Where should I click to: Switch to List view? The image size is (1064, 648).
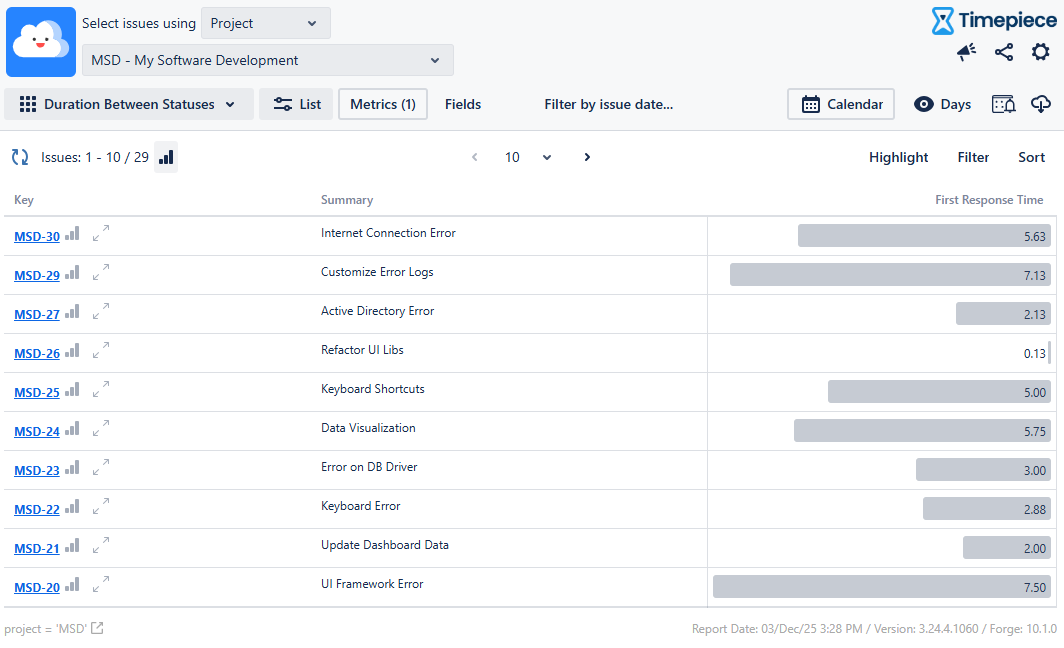click(x=297, y=104)
